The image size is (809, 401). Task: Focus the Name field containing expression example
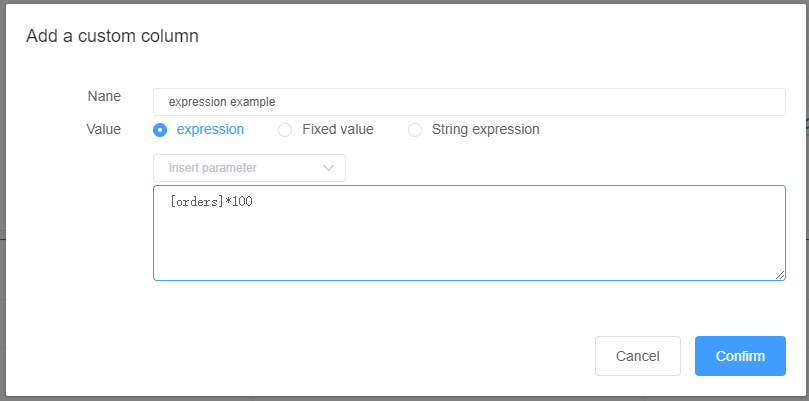click(470, 102)
